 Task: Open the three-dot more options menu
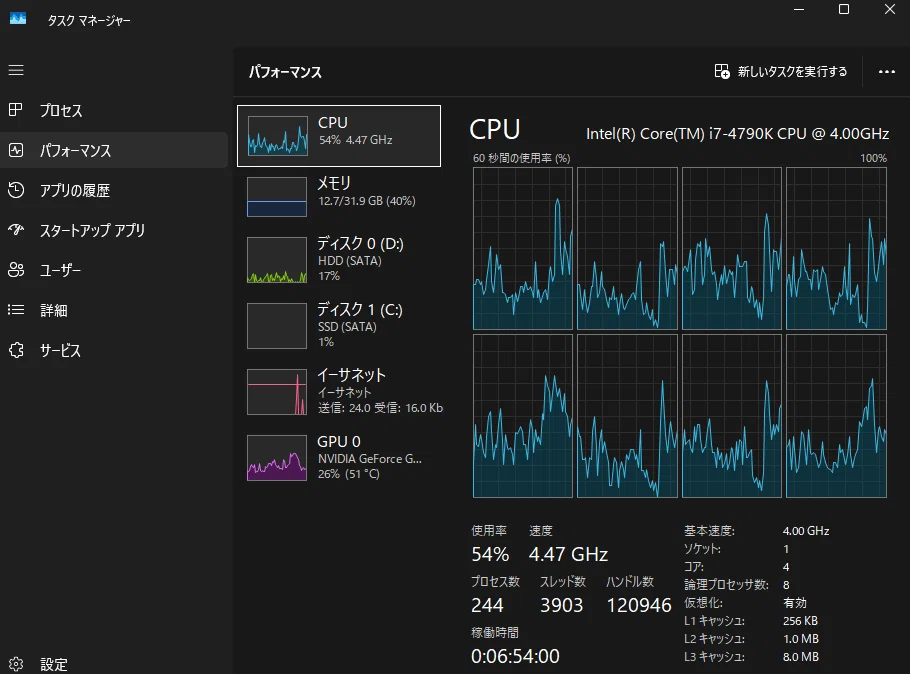(x=886, y=71)
